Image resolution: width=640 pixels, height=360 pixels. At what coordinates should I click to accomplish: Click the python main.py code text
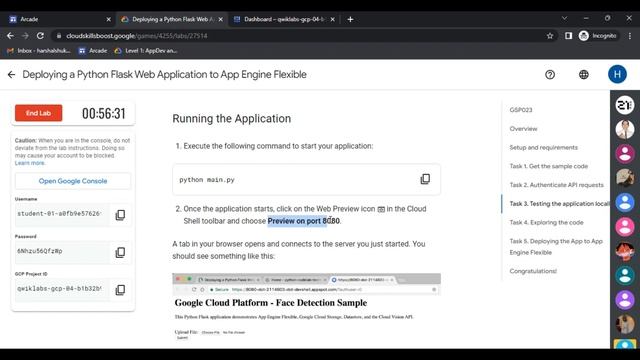tap(207, 180)
